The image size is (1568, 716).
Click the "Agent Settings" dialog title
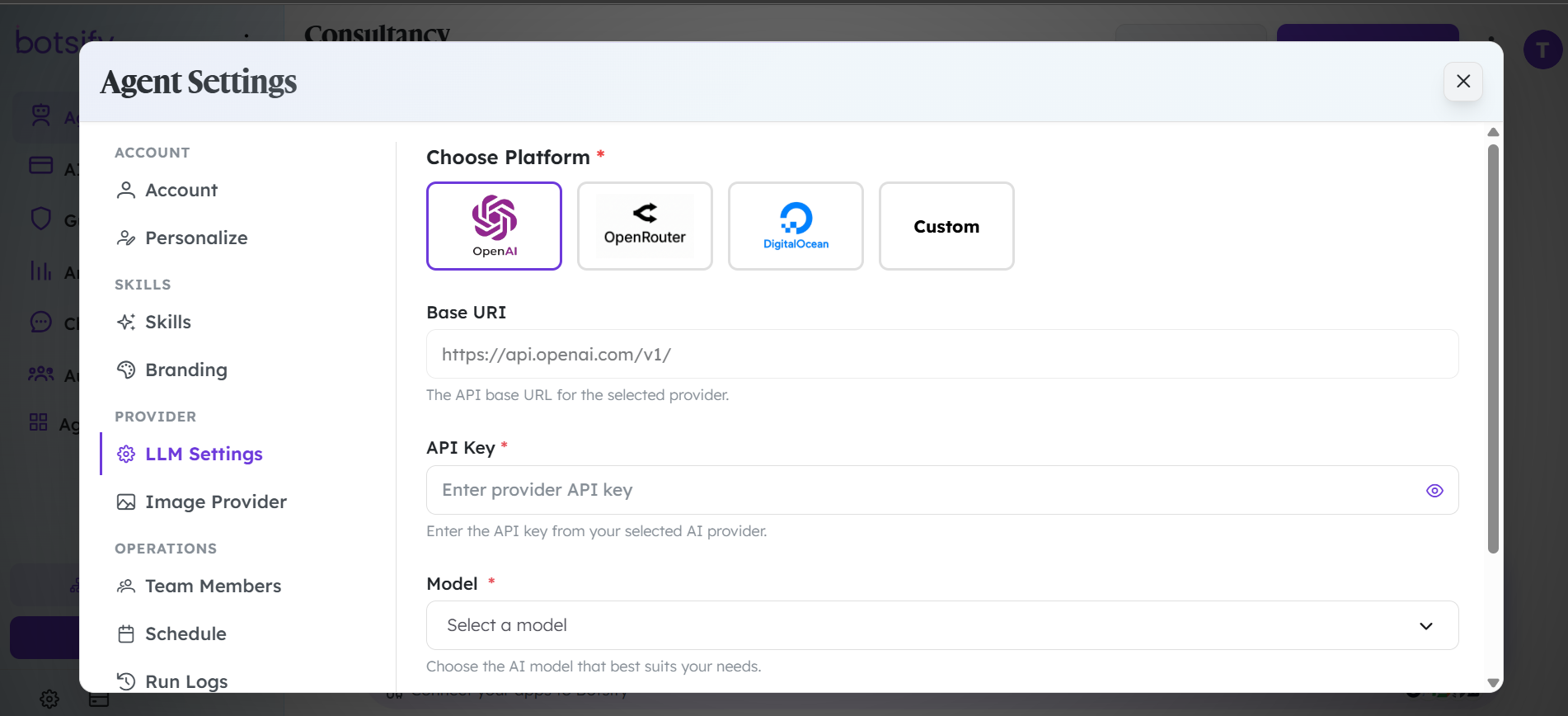[199, 82]
